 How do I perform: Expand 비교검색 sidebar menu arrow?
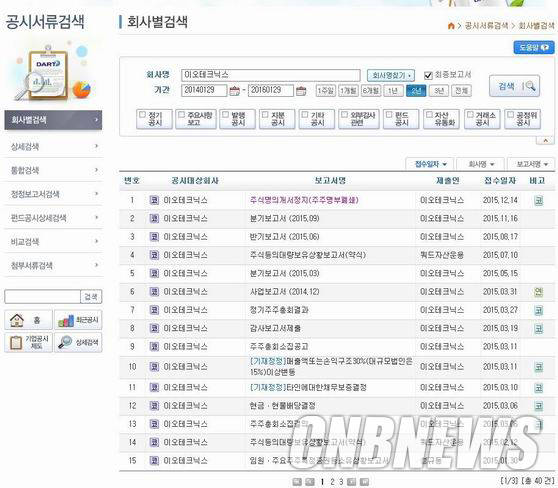[x=96, y=241]
